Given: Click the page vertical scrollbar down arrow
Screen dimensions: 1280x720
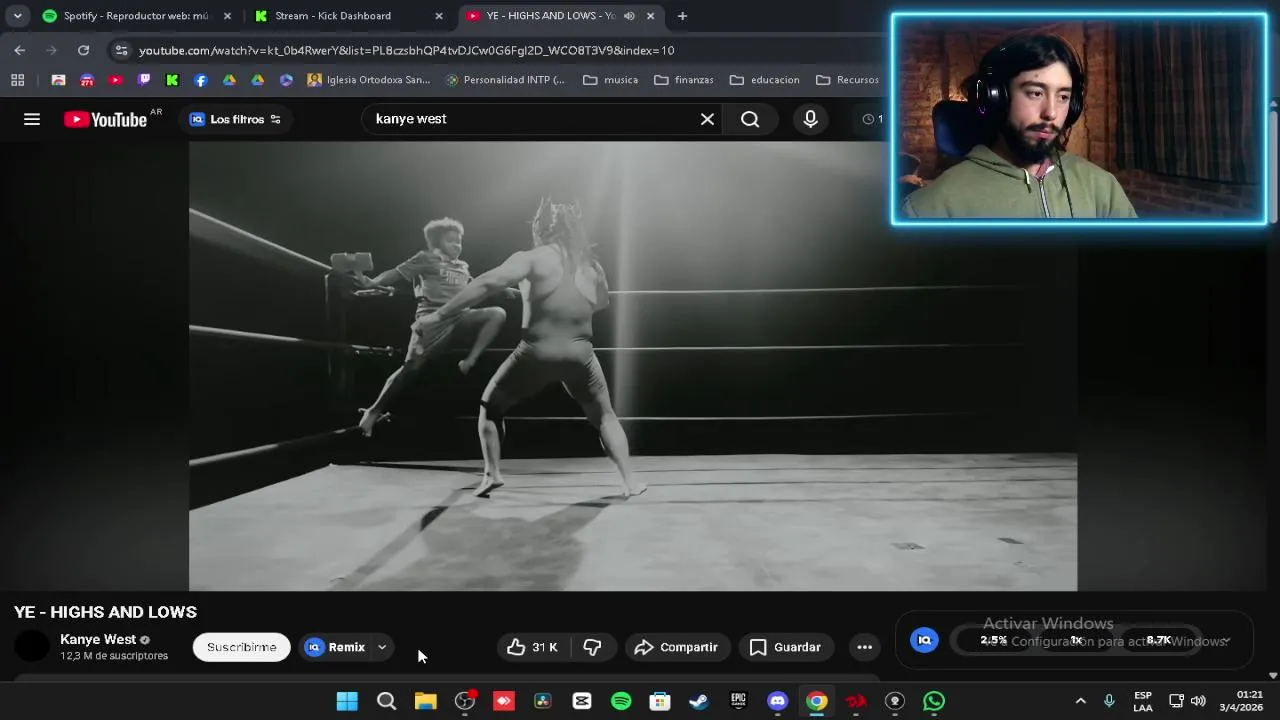Looking at the screenshot, I should click(x=1273, y=675).
